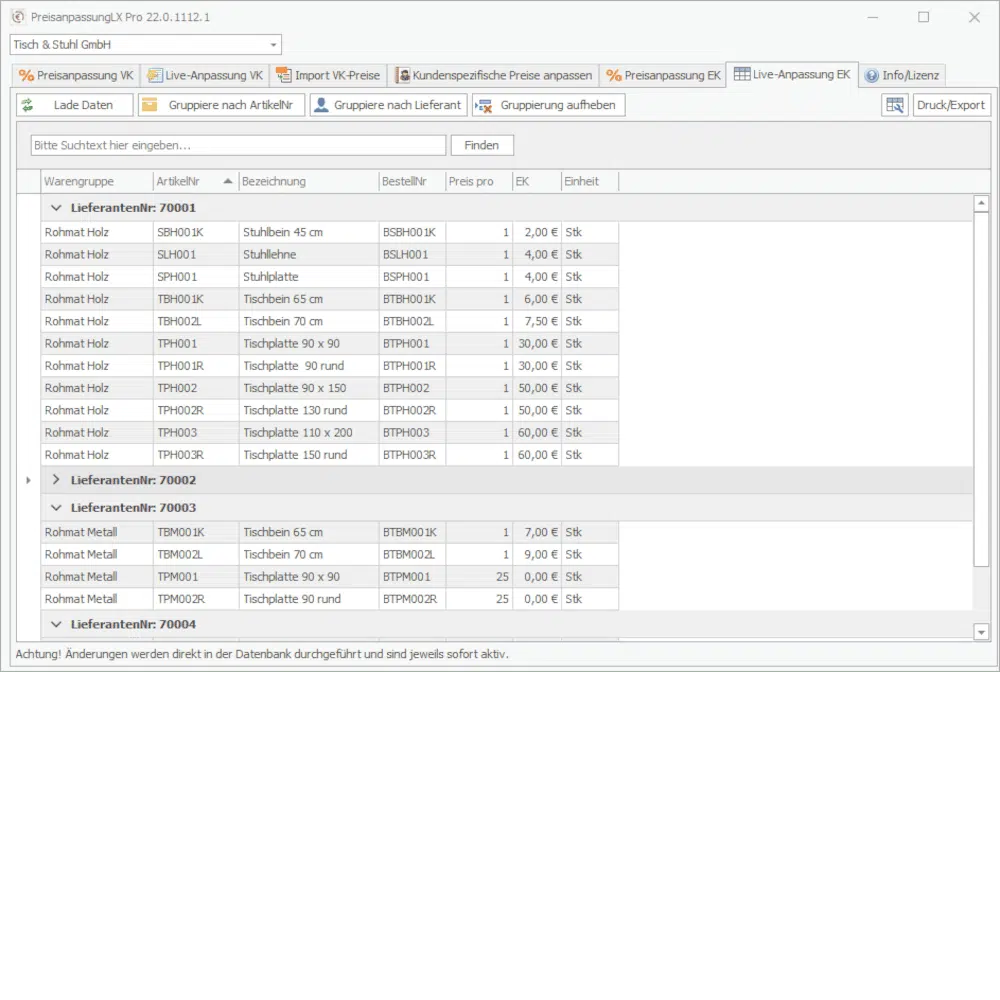1000x1000 pixels.
Task: Click the Bezeichnung column header
Action: [307, 181]
